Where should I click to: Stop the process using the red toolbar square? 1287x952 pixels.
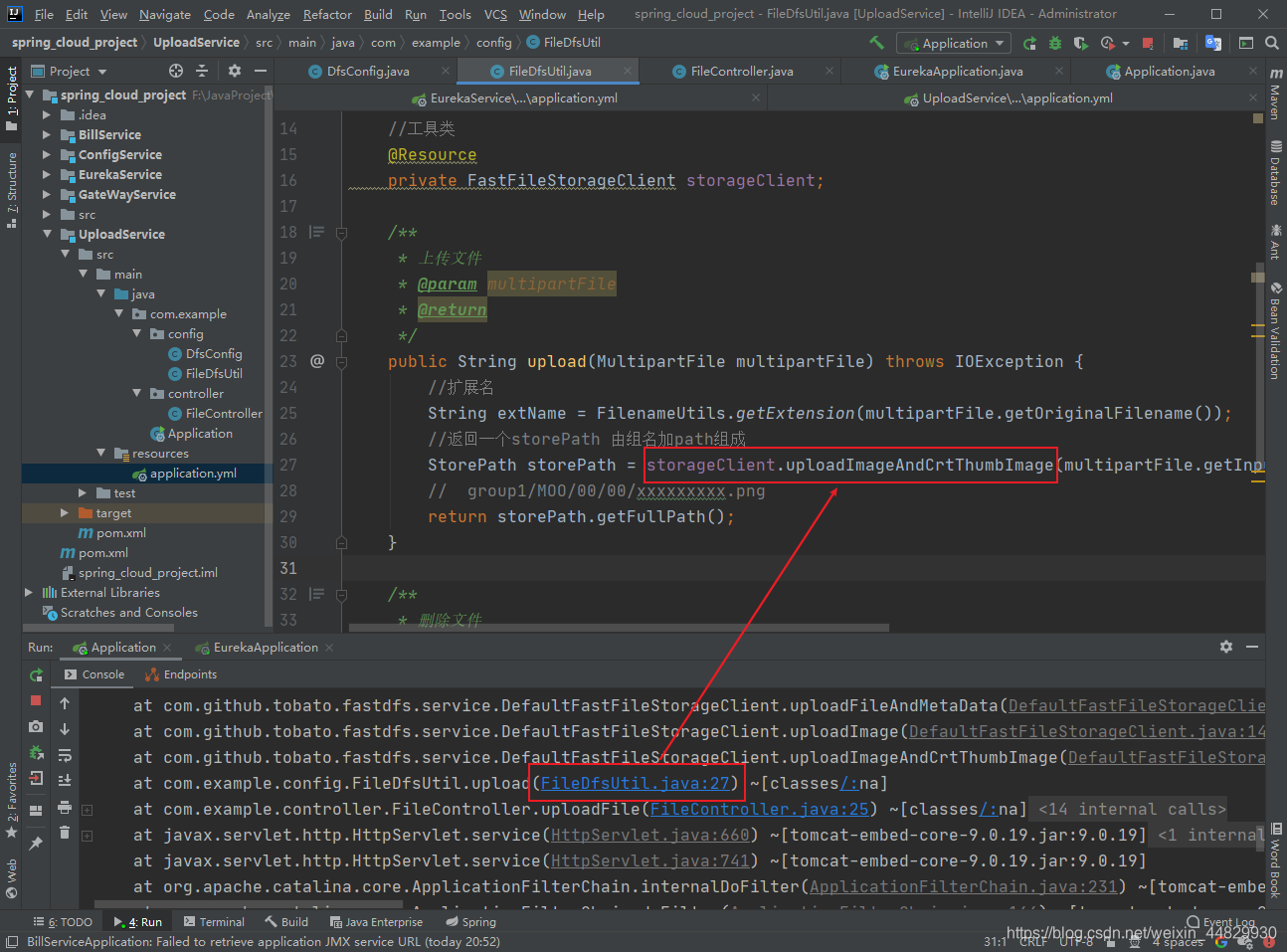[x=1148, y=43]
